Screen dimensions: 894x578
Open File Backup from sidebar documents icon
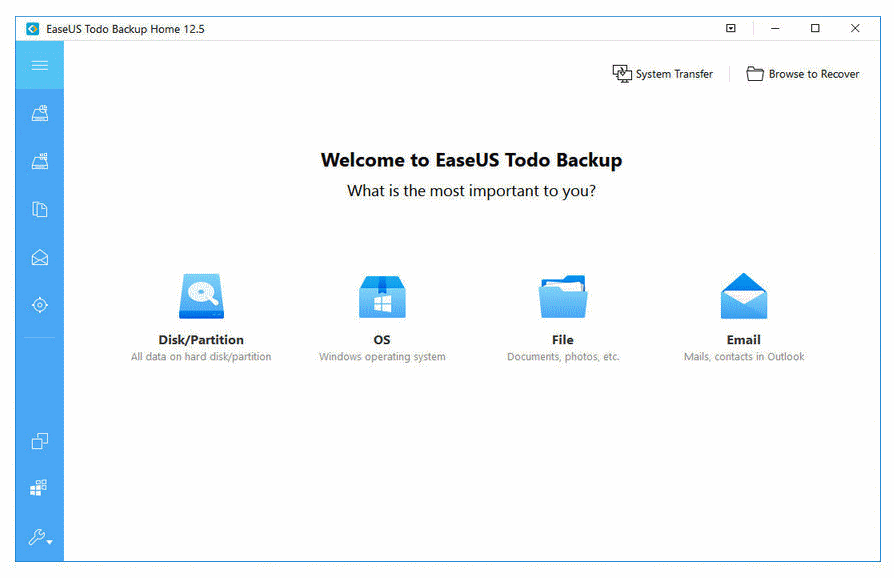(39, 209)
